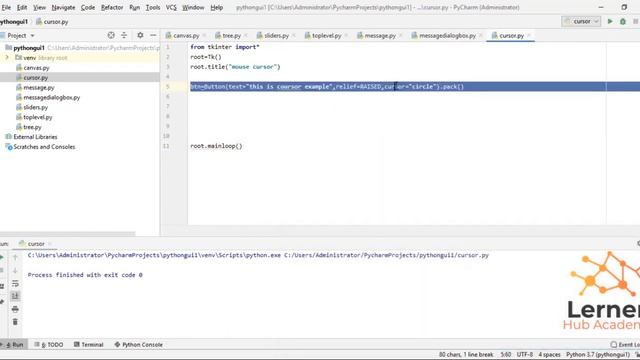
Task: Open sliders.py in the project tree
Action: pyautogui.click(x=35, y=107)
